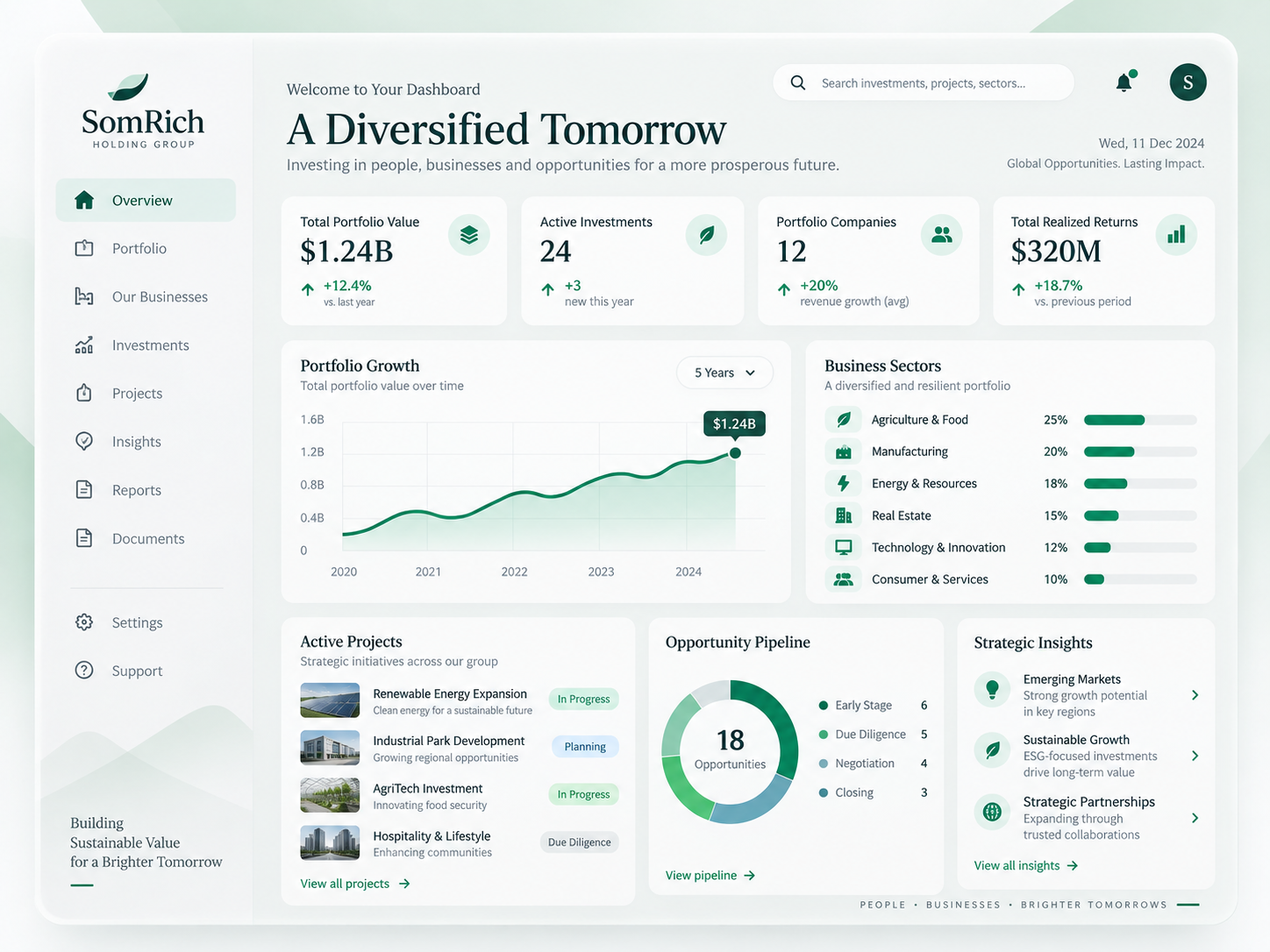Screen dimensions: 1270x952
Task: Click the layers icon on Total Portfolio Value
Action: point(469,235)
